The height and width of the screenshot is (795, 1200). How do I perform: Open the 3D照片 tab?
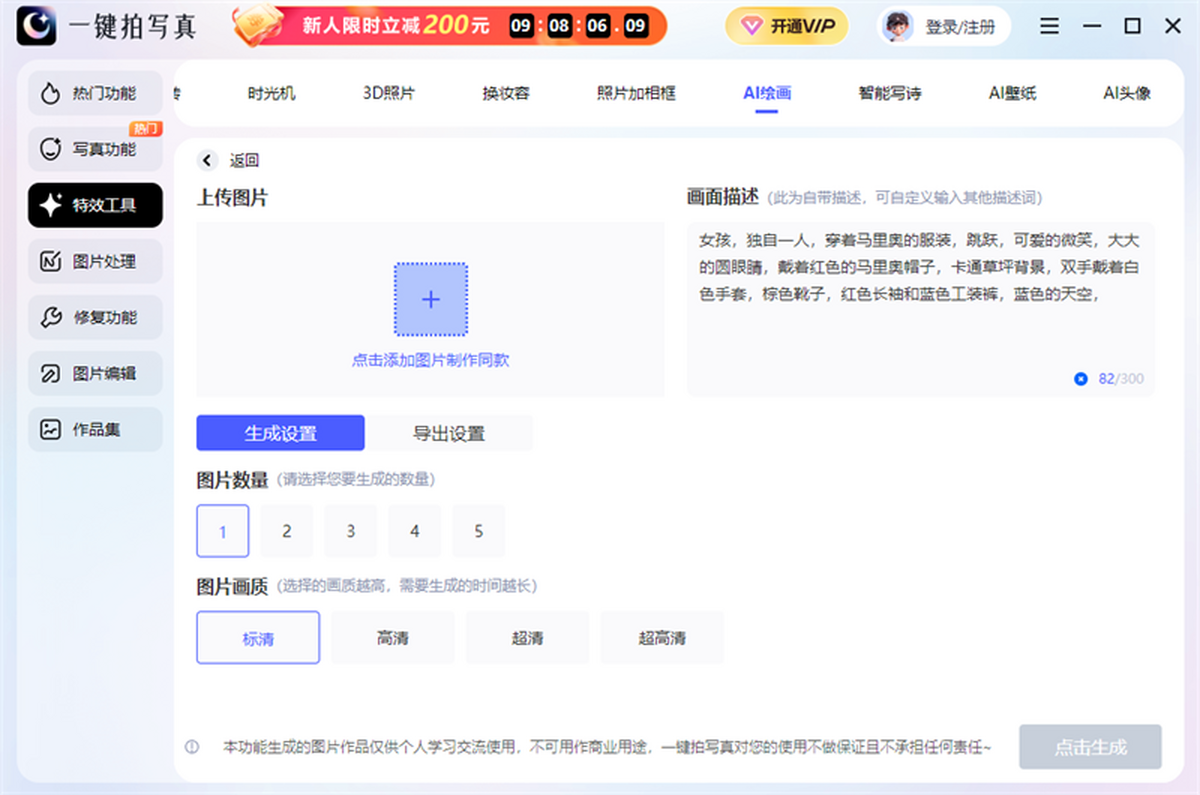(x=388, y=93)
